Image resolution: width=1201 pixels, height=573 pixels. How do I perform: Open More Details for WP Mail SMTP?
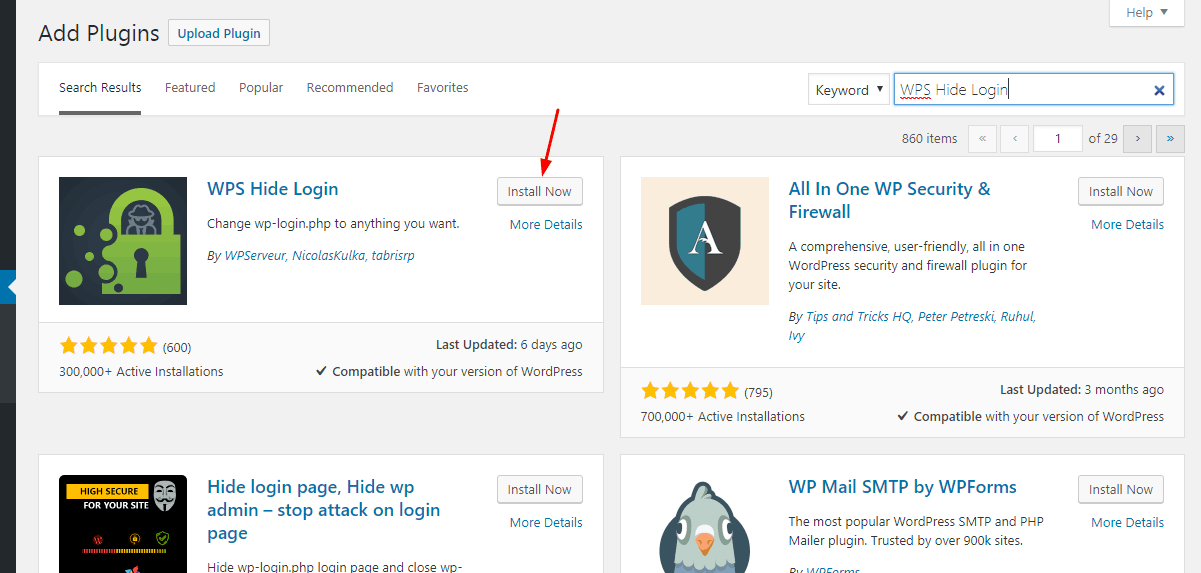point(1127,522)
